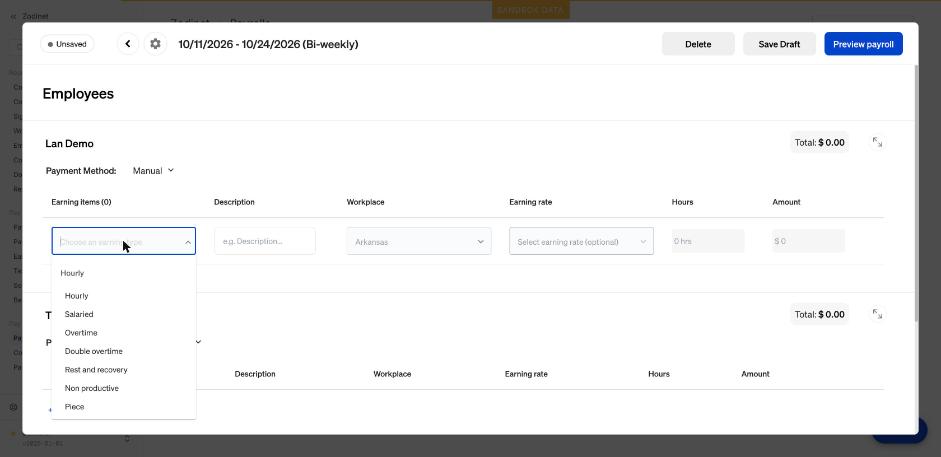Click the modal vertical scrollbar

coord(916,192)
